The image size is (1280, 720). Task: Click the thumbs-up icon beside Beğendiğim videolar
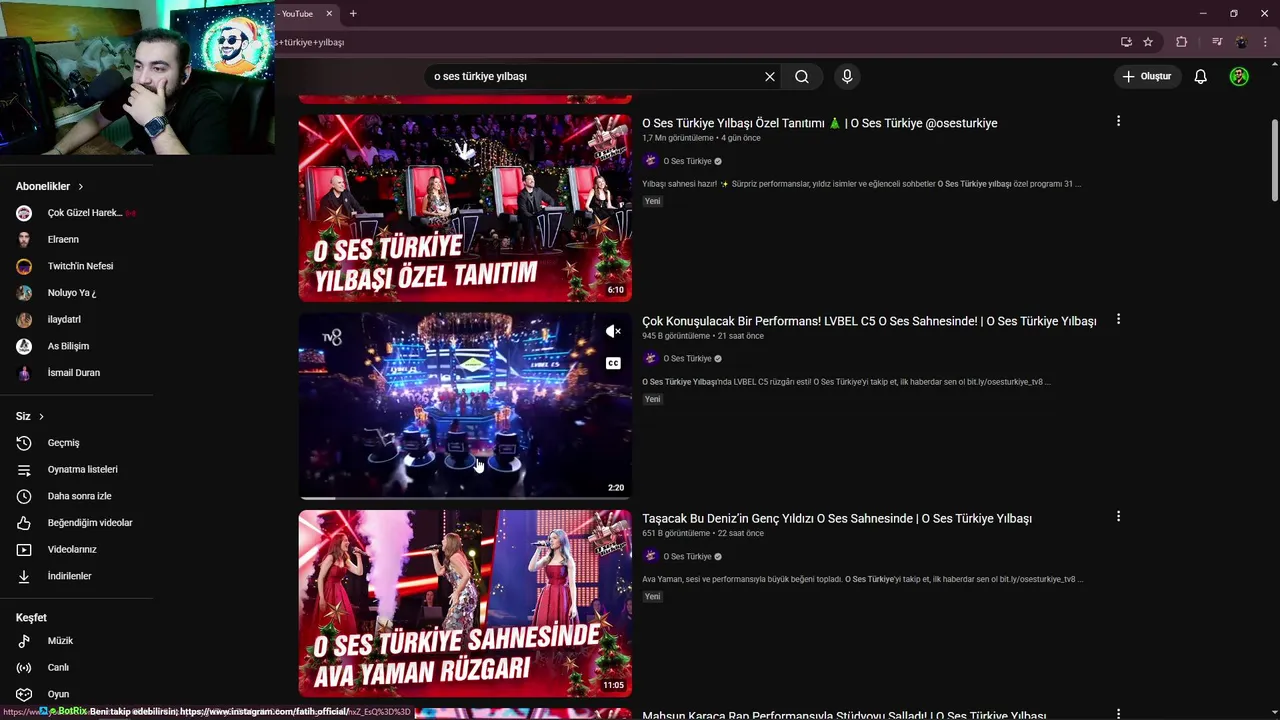[25, 523]
